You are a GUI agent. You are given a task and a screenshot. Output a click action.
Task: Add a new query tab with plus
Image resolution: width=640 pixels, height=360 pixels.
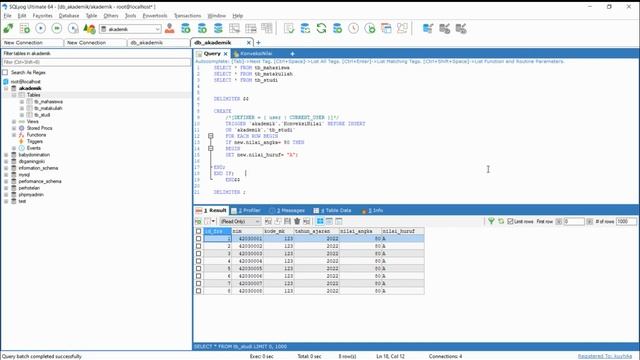(292, 53)
